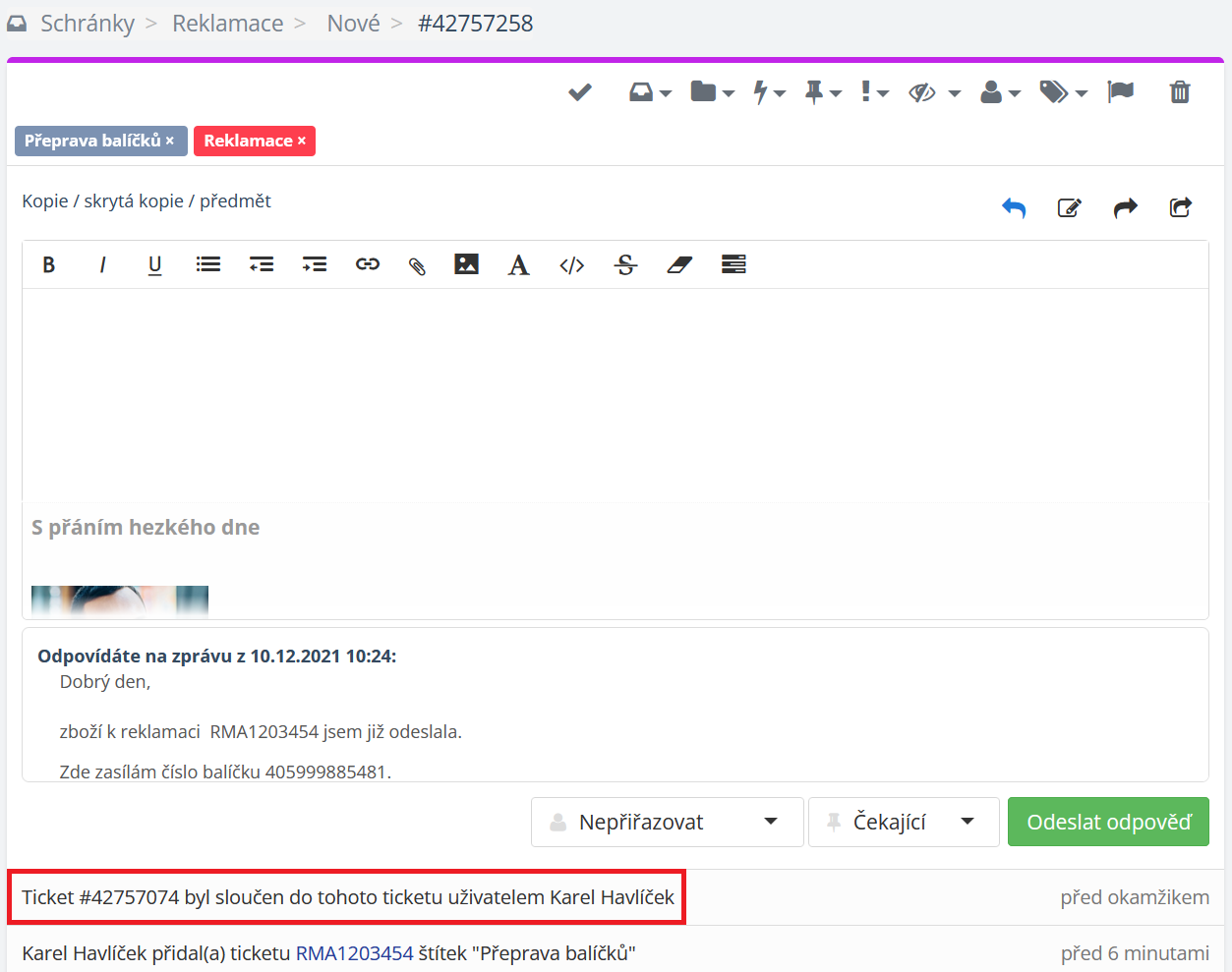The height and width of the screenshot is (972, 1232).
Task: Attach a file with paperclip icon
Action: pos(417,265)
